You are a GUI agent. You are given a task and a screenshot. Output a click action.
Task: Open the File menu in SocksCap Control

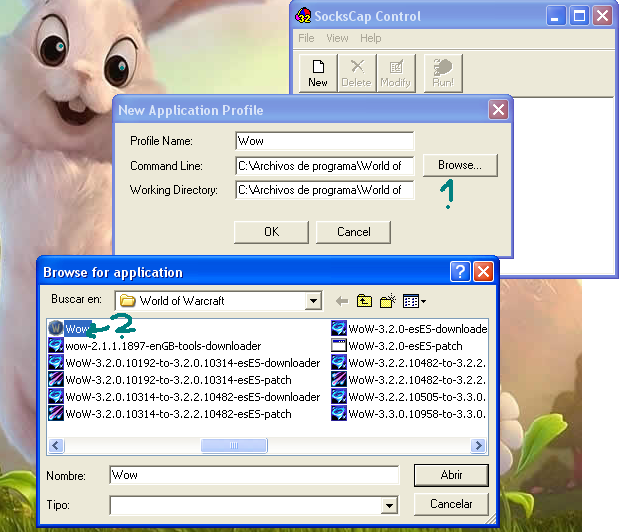[x=306, y=38]
